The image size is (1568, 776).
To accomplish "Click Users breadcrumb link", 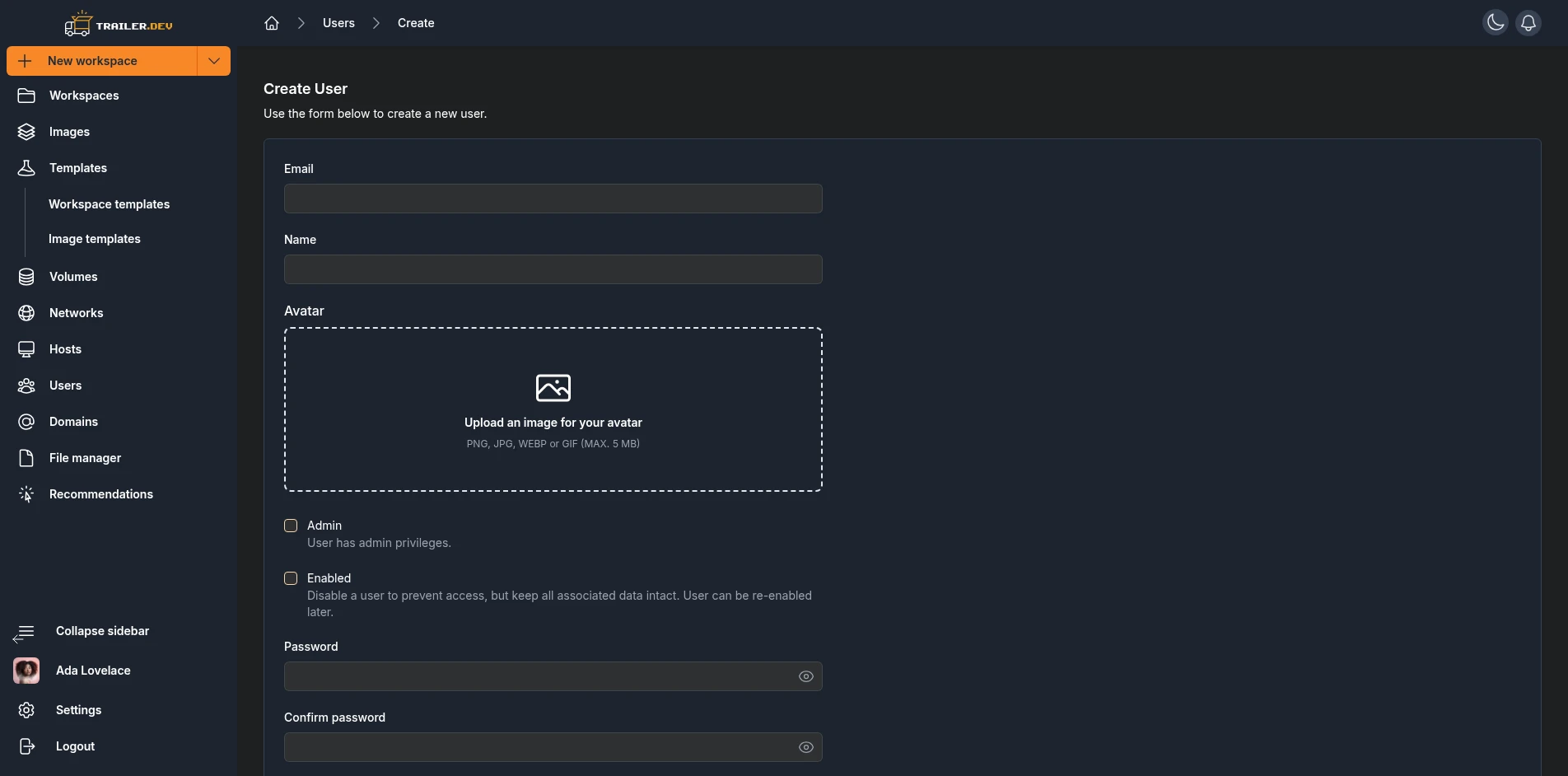I will (x=338, y=23).
